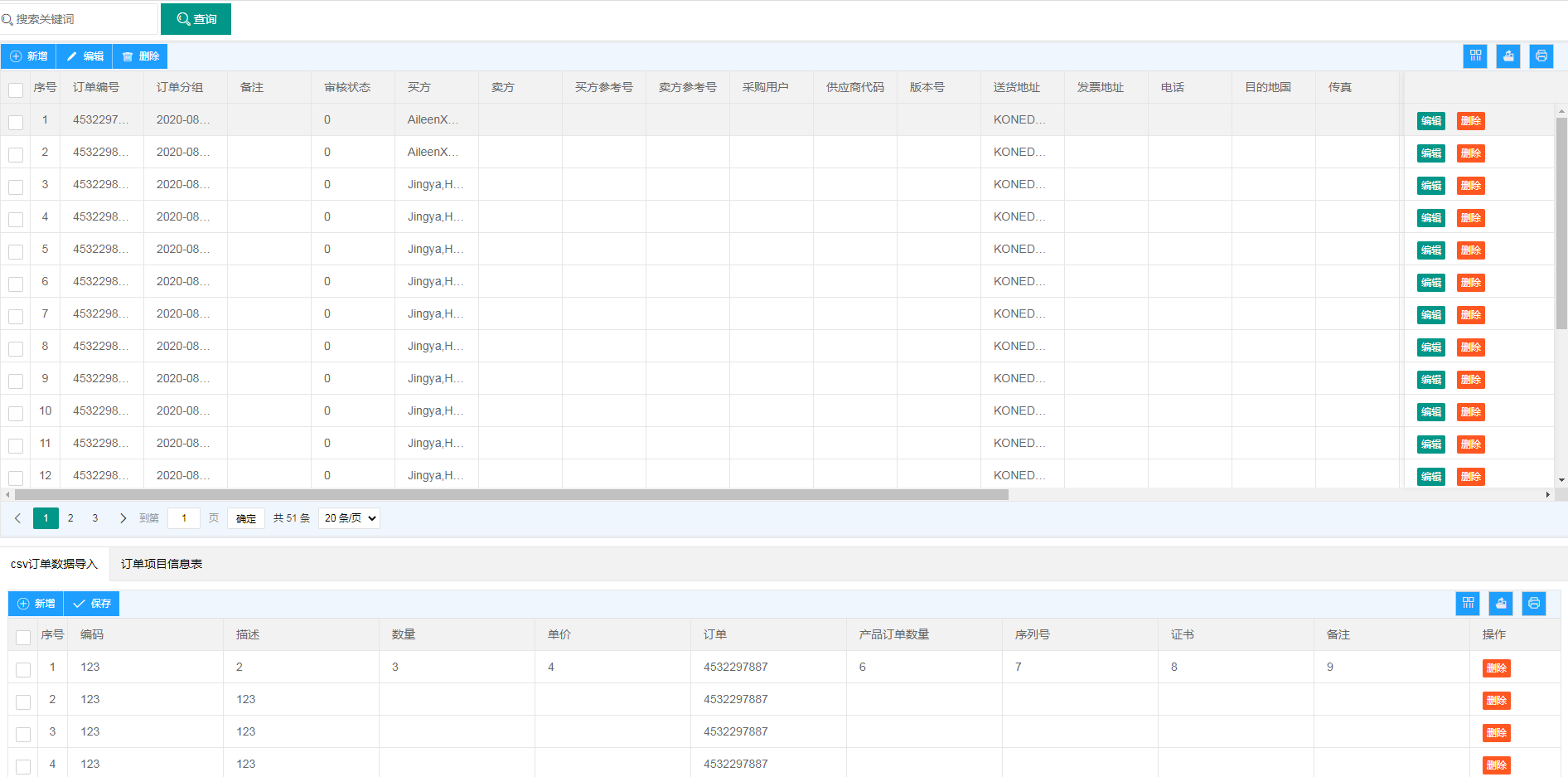Click 删除 button in csv row 1

1497,668
